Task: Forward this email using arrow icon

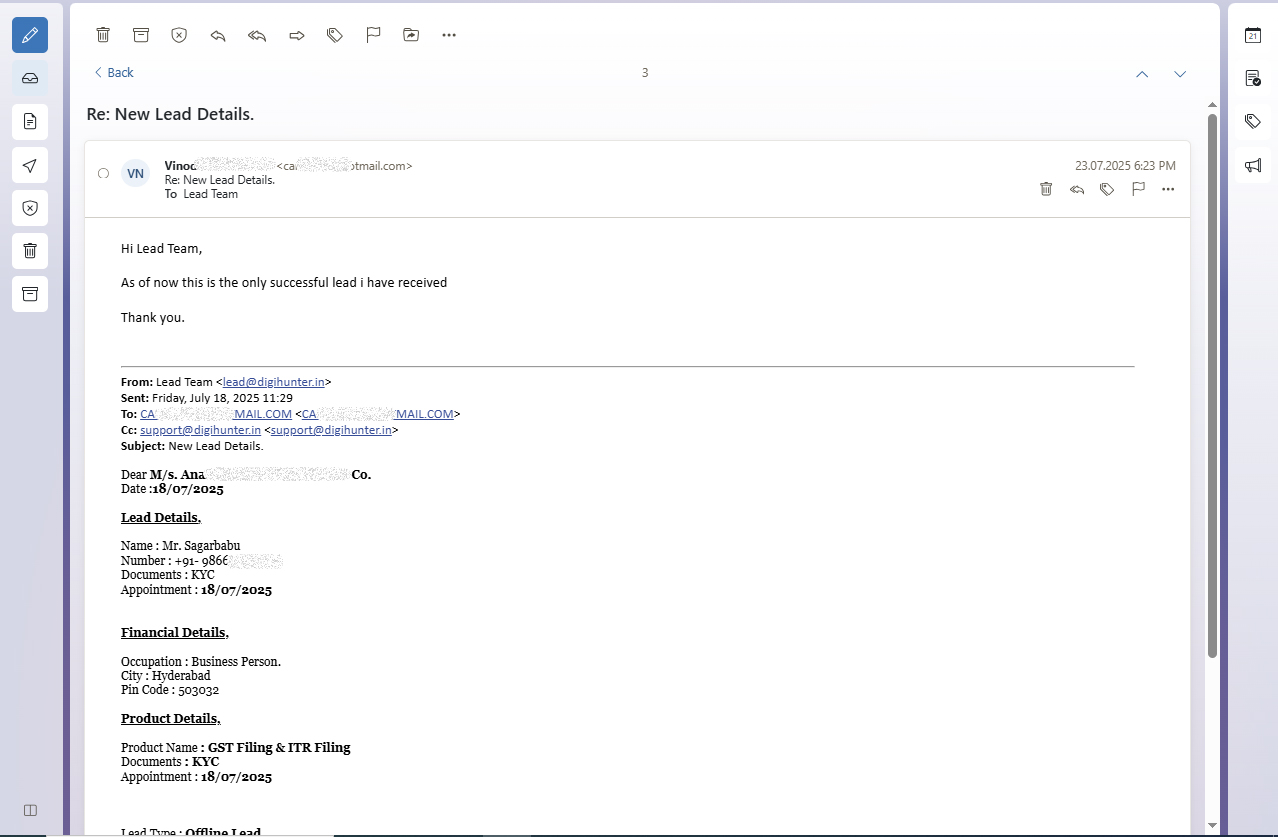Action: (296, 35)
